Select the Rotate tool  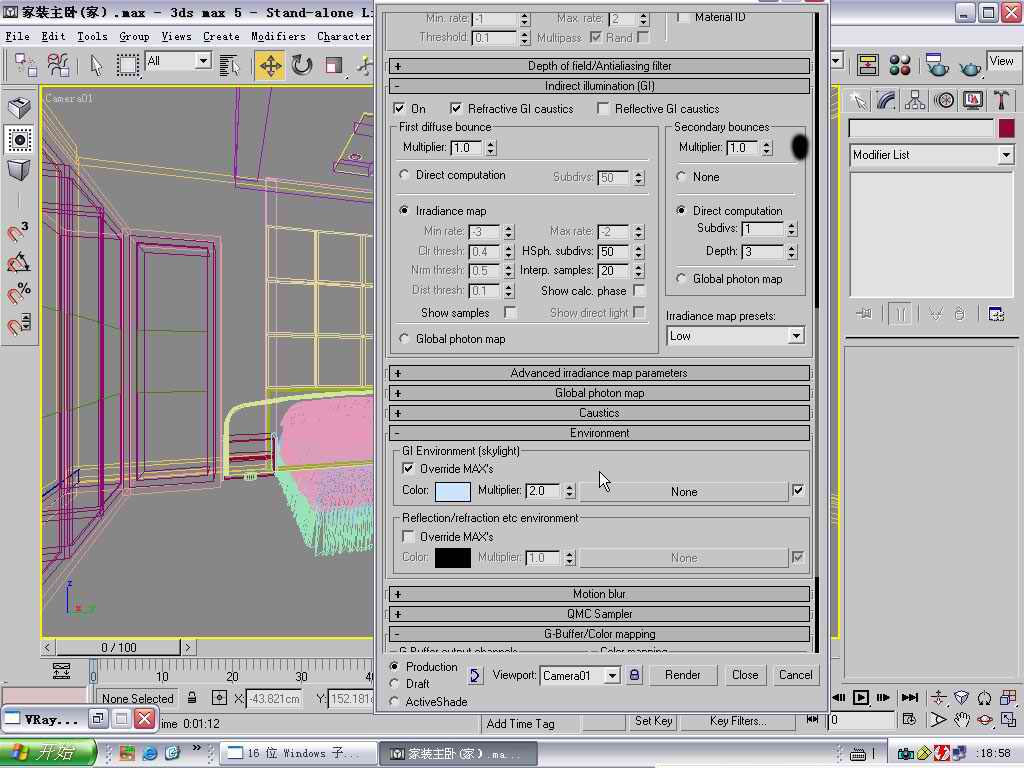point(302,66)
